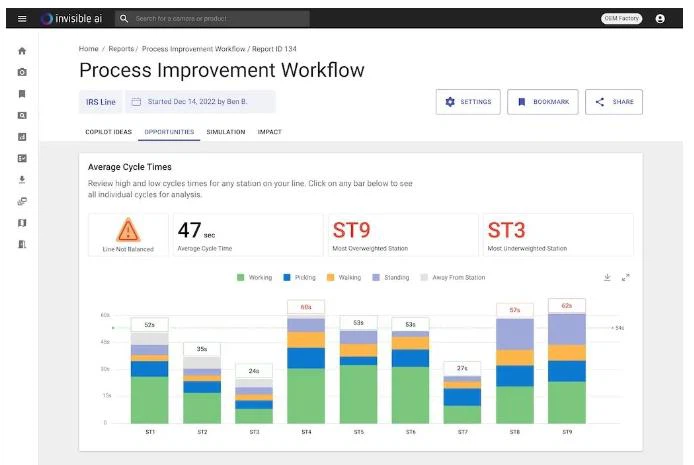Open the Impact tab
This screenshot has width=694, height=465.
tap(269, 132)
